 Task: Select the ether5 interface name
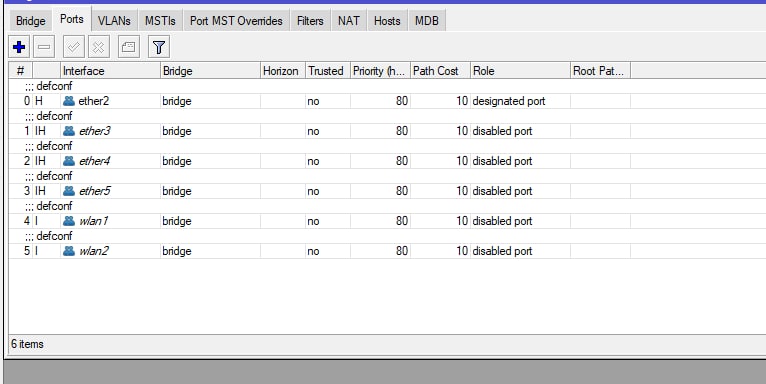click(x=95, y=191)
